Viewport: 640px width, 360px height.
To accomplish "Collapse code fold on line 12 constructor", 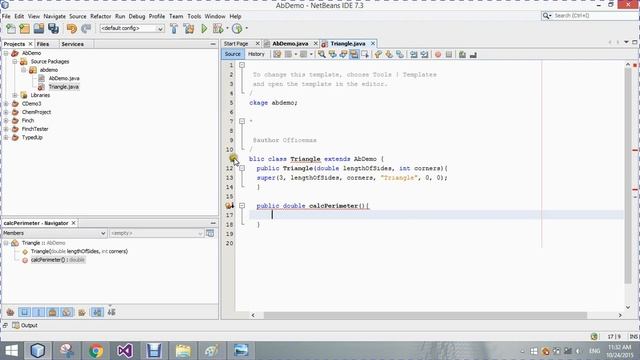I will pyautogui.click(x=242, y=168).
